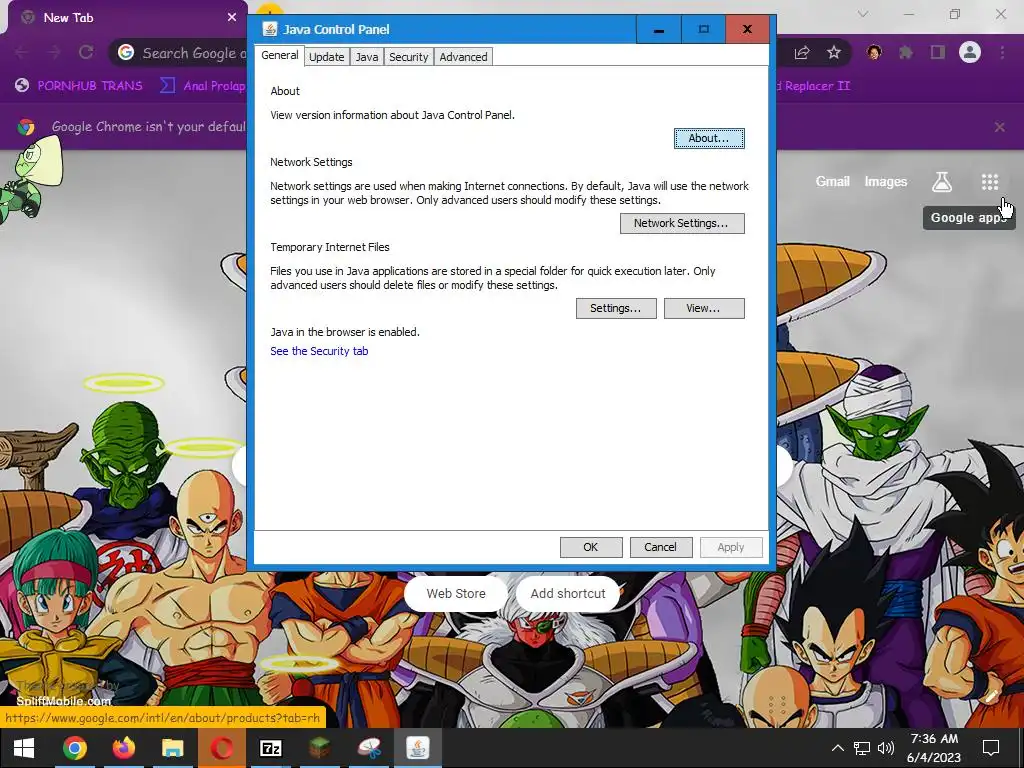Screen dimensions: 1024x768
Task: Open Google apps grid in Chrome
Action: pos(990,182)
